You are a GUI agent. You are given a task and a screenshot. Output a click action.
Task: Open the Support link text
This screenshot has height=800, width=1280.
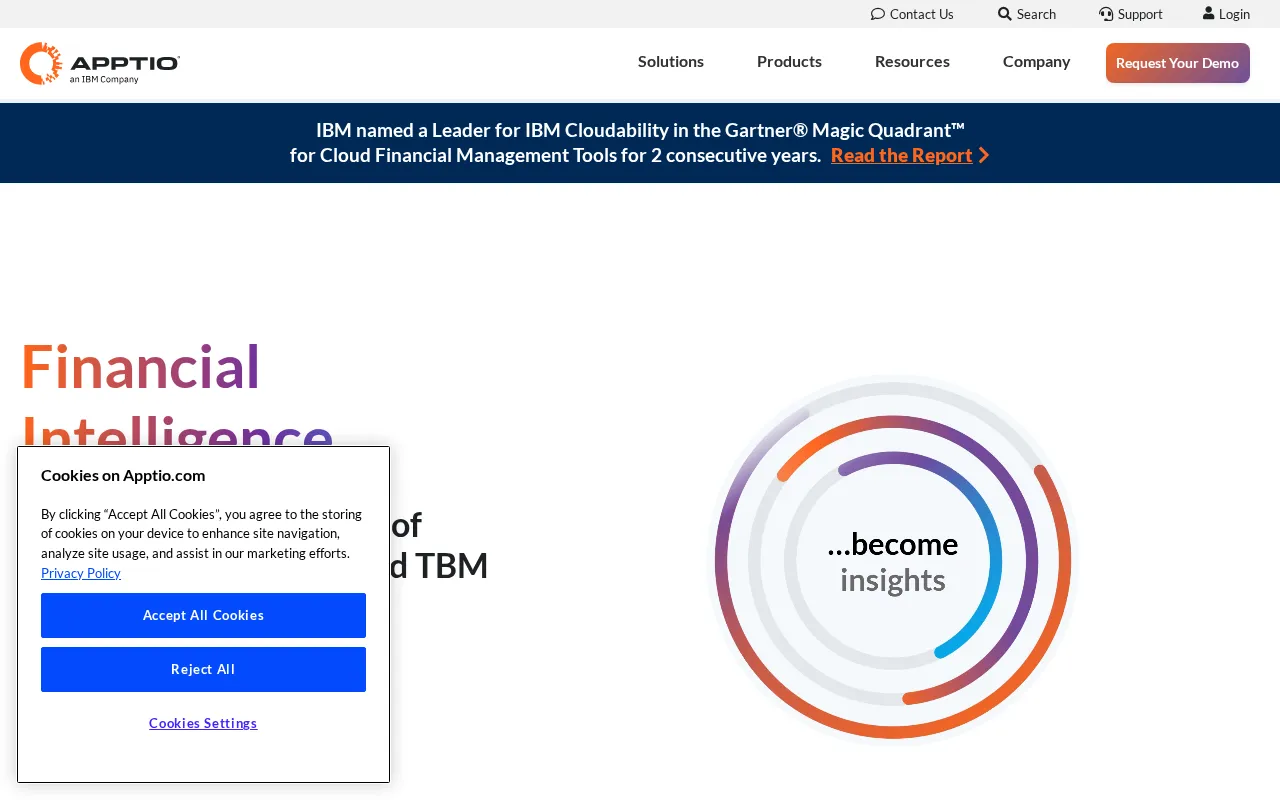[1140, 14]
